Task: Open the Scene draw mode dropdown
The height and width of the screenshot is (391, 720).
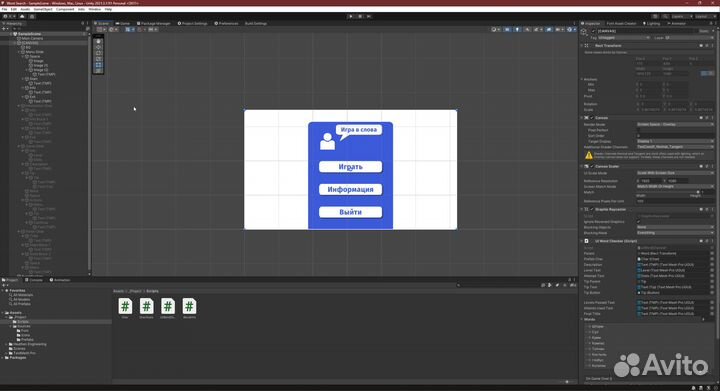Action: click(495, 29)
